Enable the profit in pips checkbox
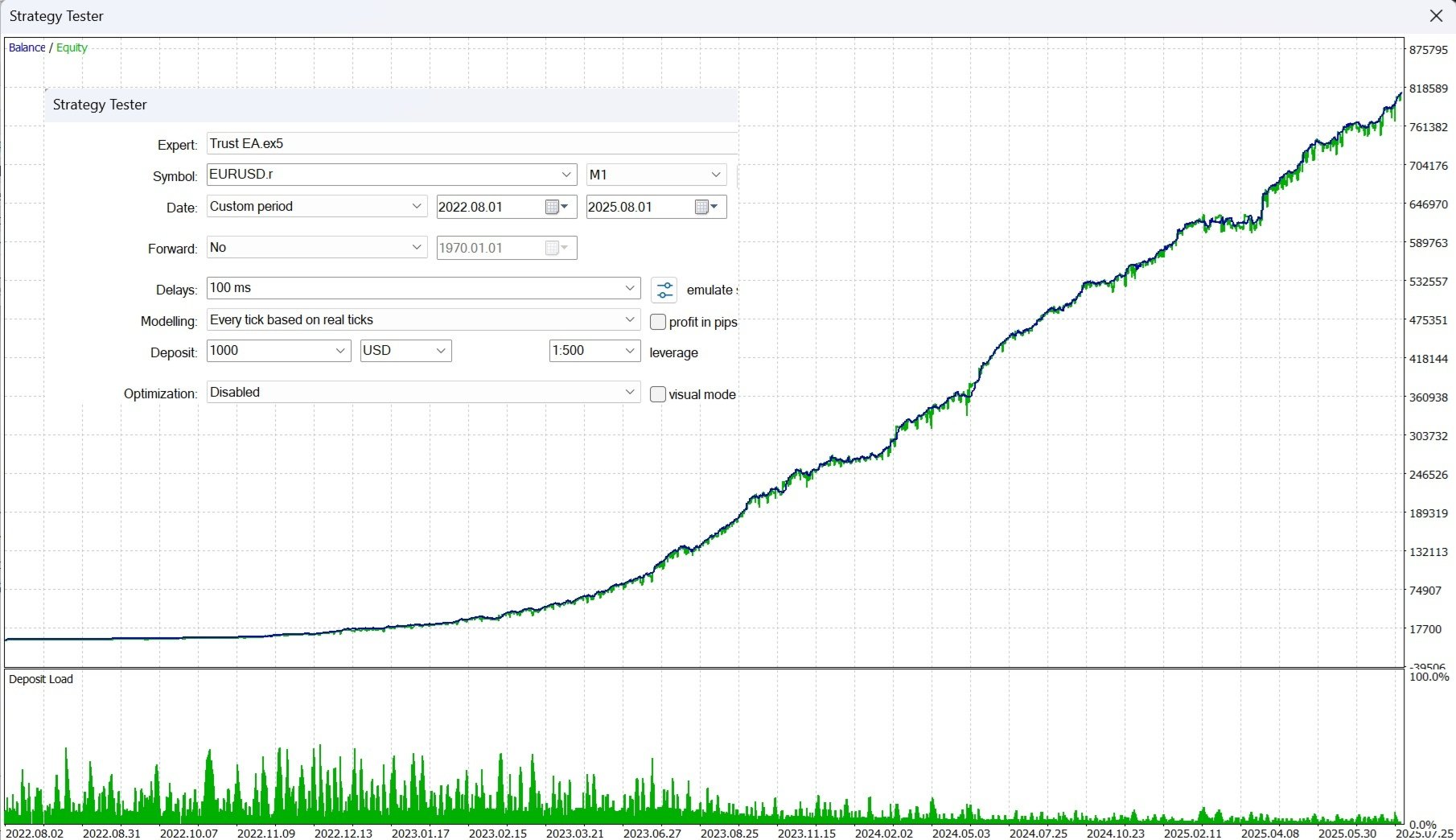 pos(658,322)
